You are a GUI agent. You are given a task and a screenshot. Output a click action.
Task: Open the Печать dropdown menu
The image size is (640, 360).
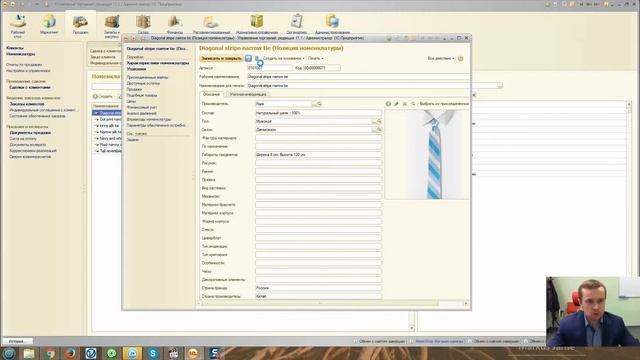(x=315, y=58)
